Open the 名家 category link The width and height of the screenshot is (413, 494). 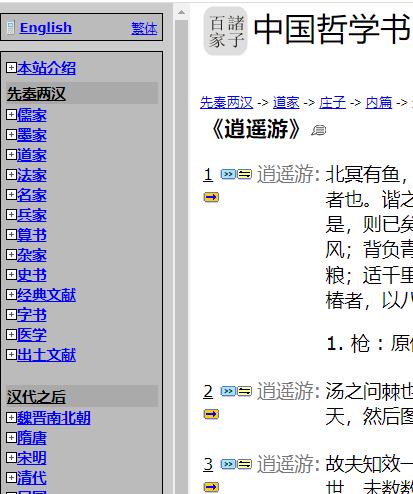click(32, 195)
